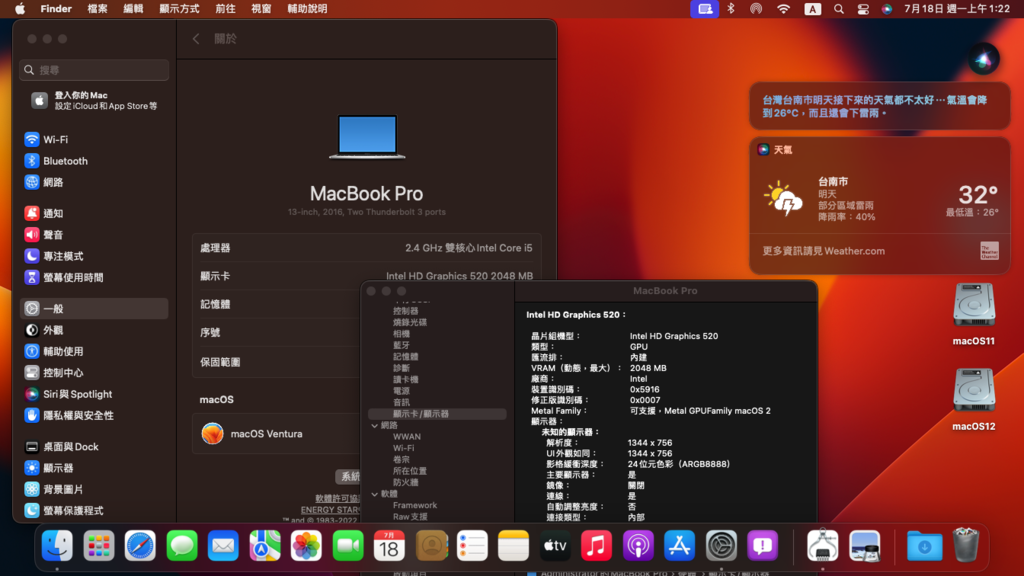This screenshot has height=576, width=1024.
Task: Select 防火牆 in System Information sidebar
Action: [x=406, y=483]
